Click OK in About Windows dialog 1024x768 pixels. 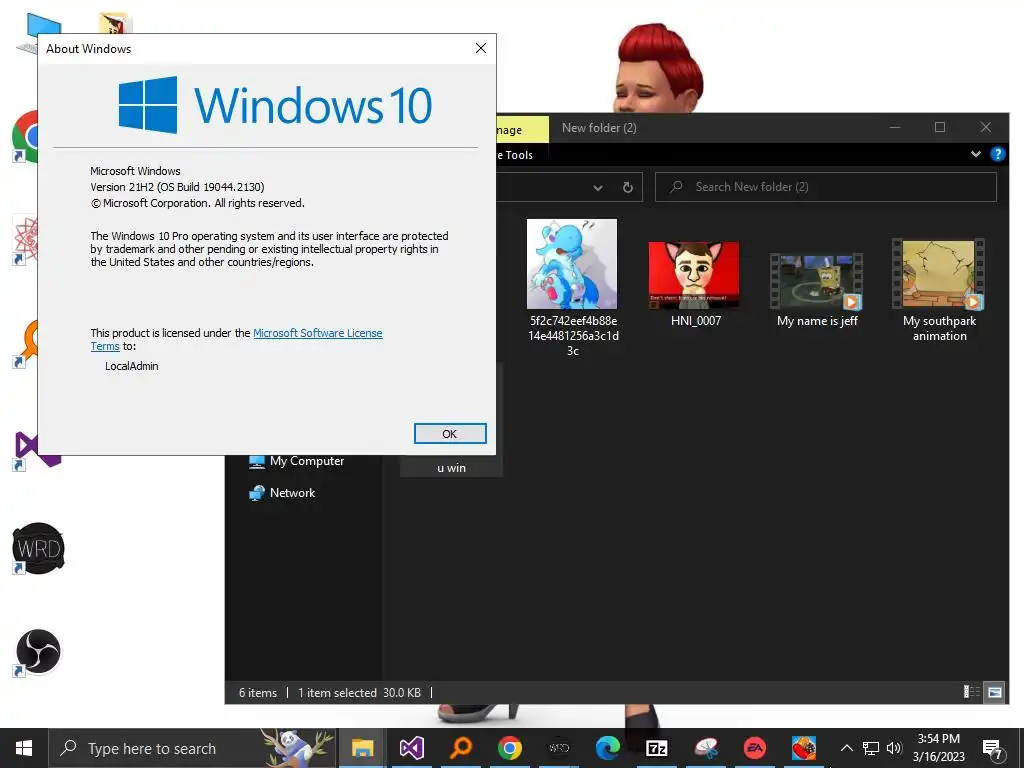point(450,434)
